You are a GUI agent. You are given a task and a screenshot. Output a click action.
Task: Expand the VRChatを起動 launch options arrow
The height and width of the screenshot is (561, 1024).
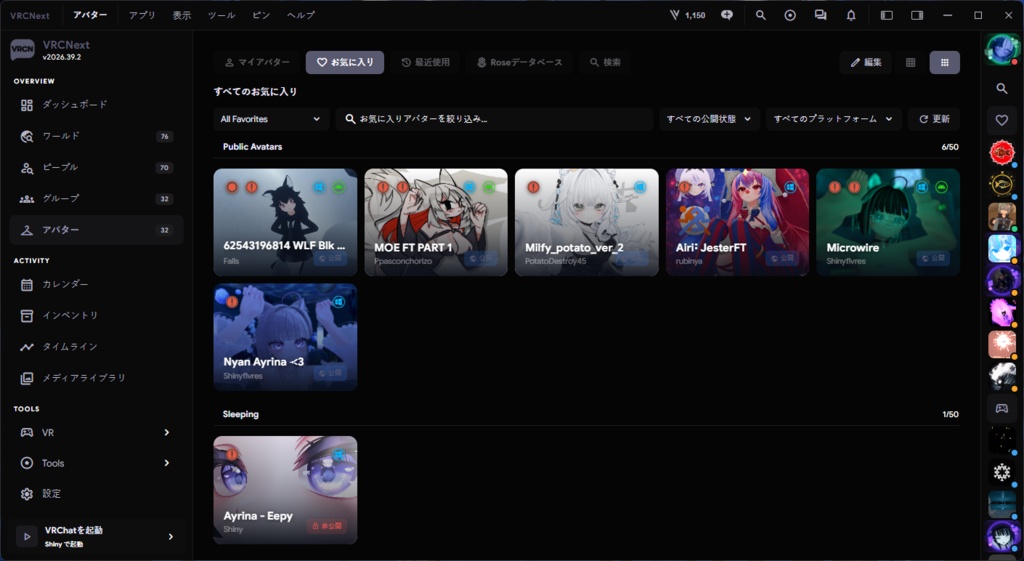170,536
